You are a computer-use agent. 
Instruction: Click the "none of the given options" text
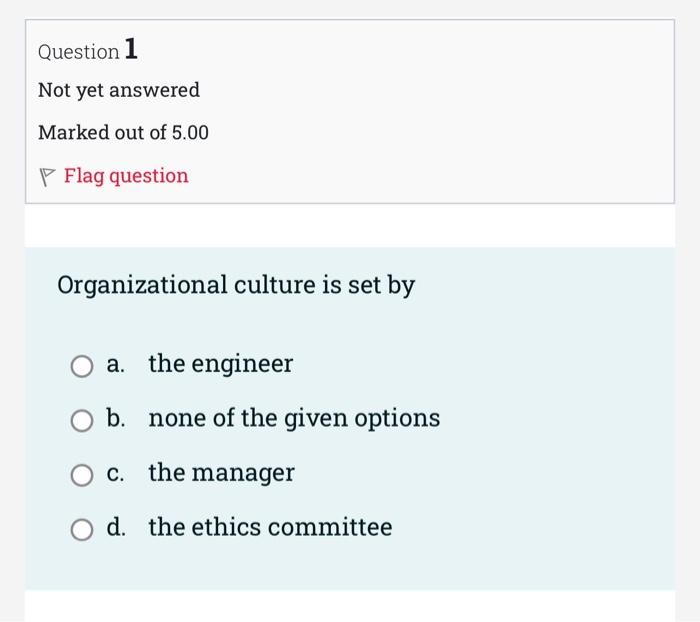[x=294, y=418]
